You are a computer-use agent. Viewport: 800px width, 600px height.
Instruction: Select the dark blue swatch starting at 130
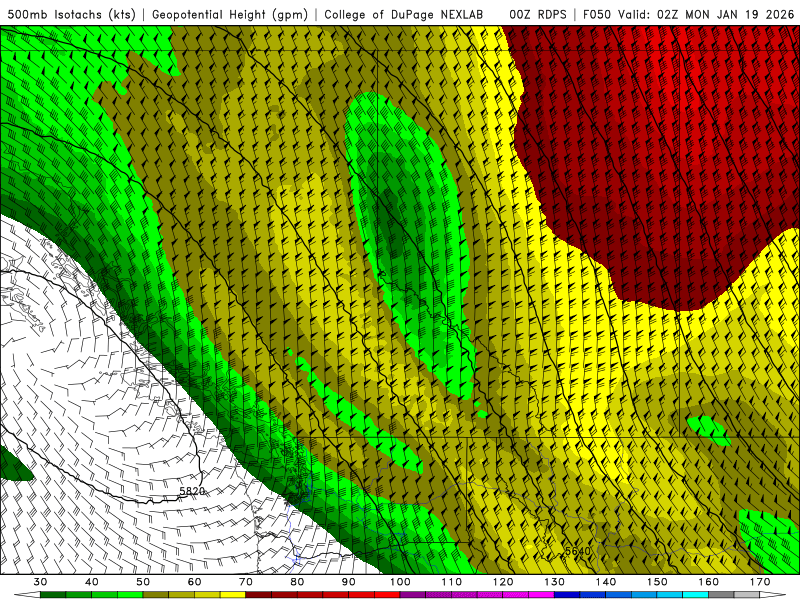[567, 595]
